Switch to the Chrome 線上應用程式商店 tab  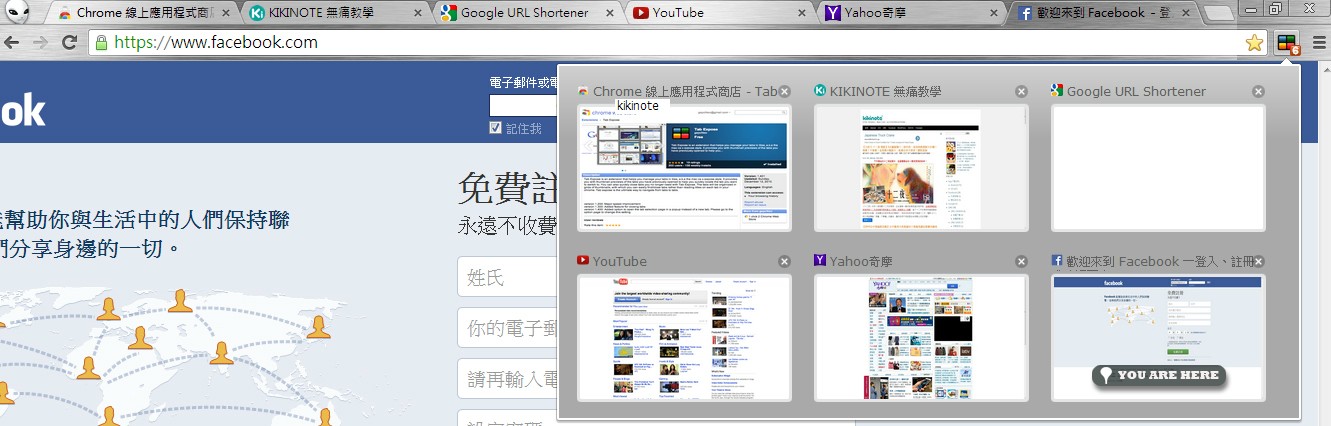(x=145, y=13)
